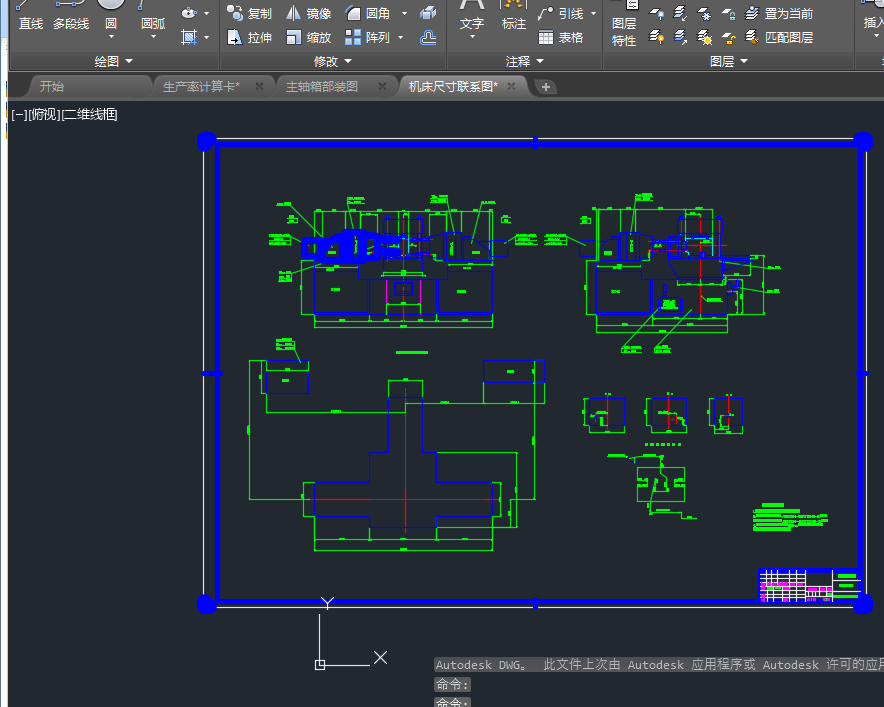The width and height of the screenshot is (884, 707).
Task: Expand the 绘图 panel dropdown
Action: coord(114,61)
